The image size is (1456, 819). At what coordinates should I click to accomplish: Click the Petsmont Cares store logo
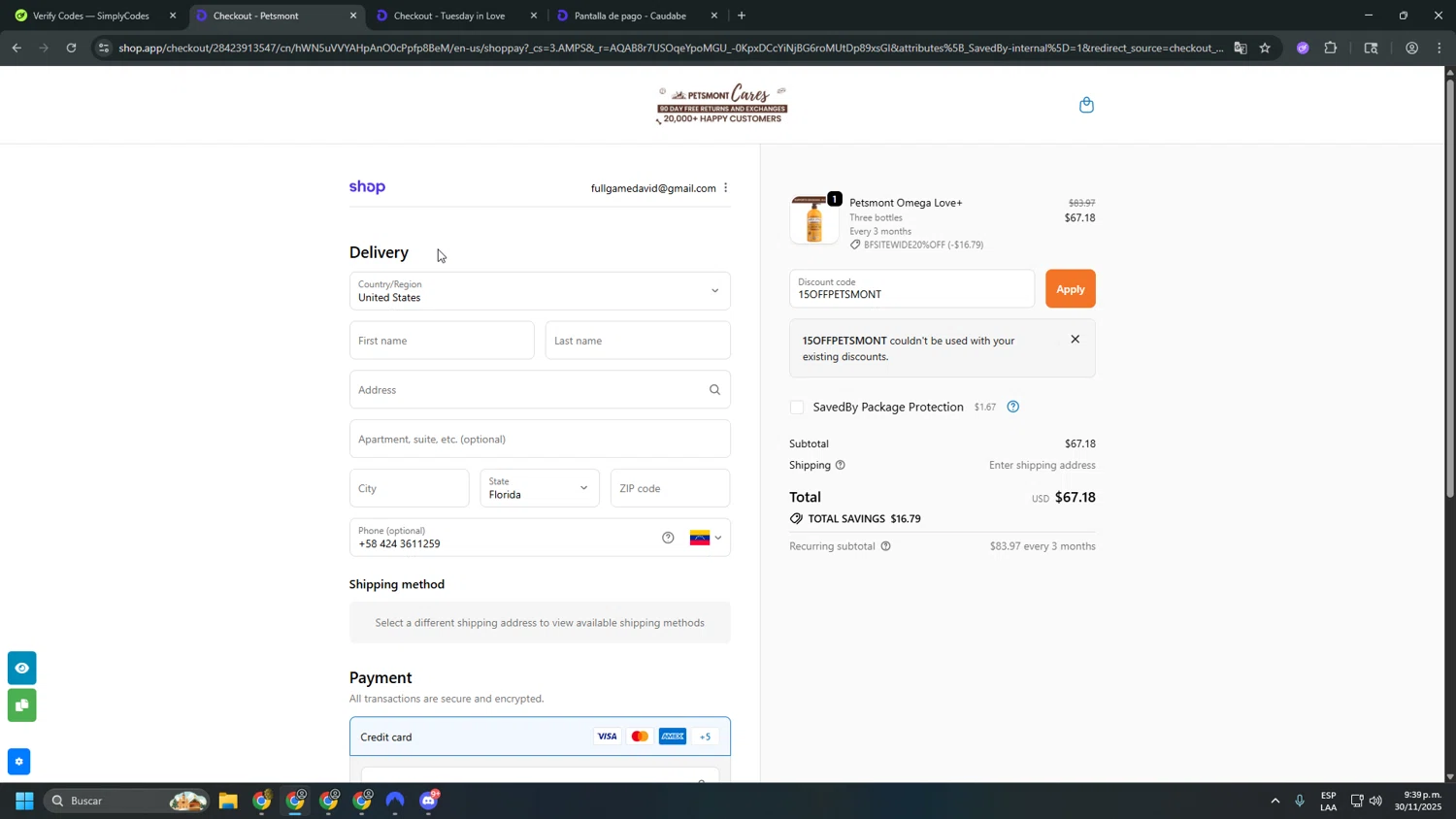coord(722,105)
